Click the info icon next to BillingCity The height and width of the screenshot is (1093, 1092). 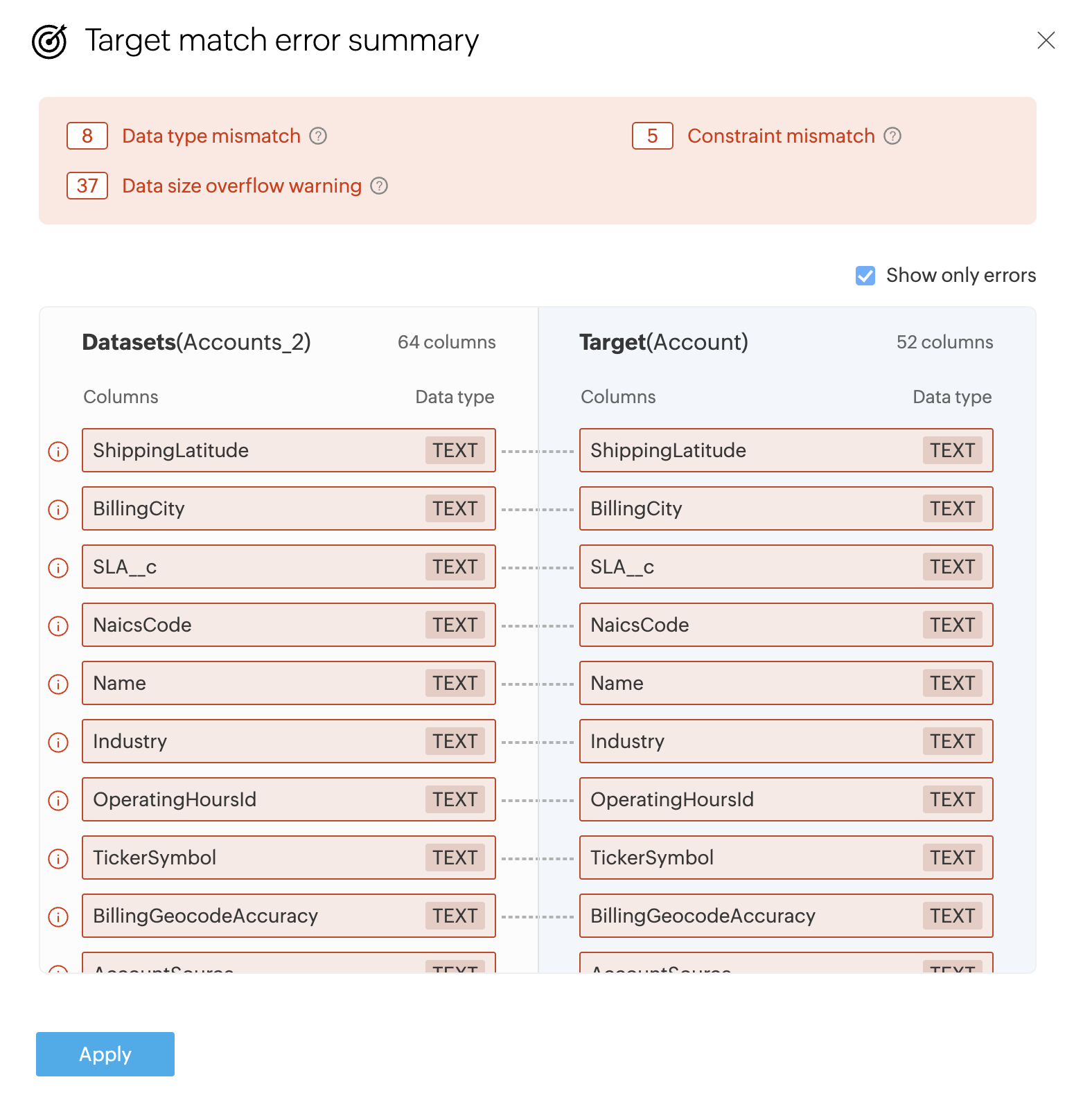58,510
